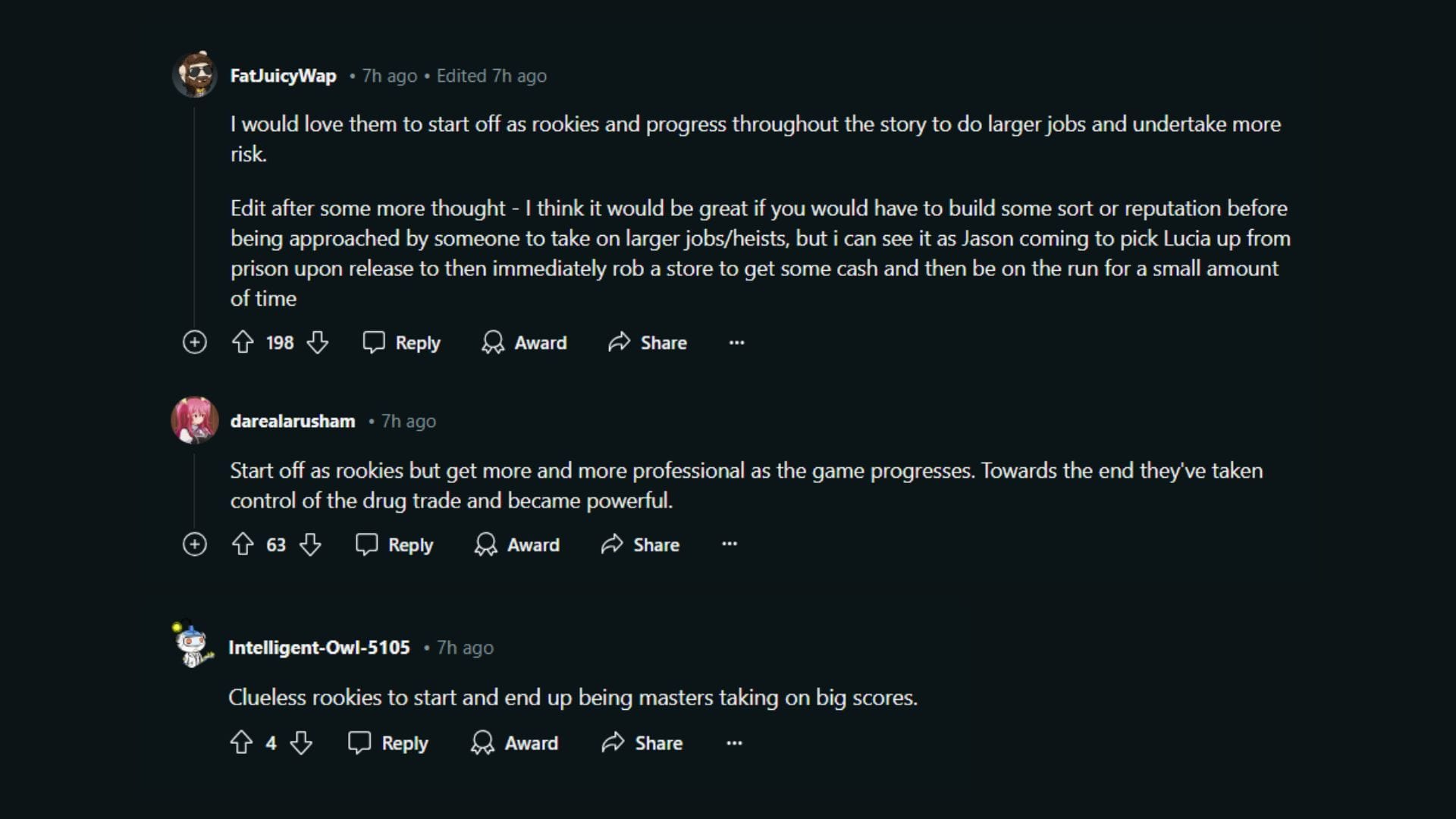The width and height of the screenshot is (1456, 819).
Task: Open more options on FatJuicyWap's comment
Action: [x=736, y=343]
